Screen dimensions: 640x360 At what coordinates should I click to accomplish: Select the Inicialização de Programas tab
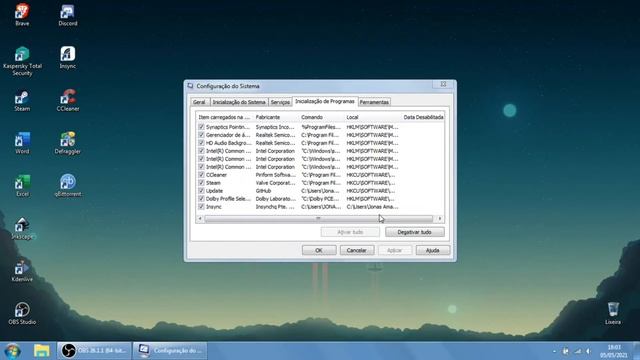[x=325, y=101]
